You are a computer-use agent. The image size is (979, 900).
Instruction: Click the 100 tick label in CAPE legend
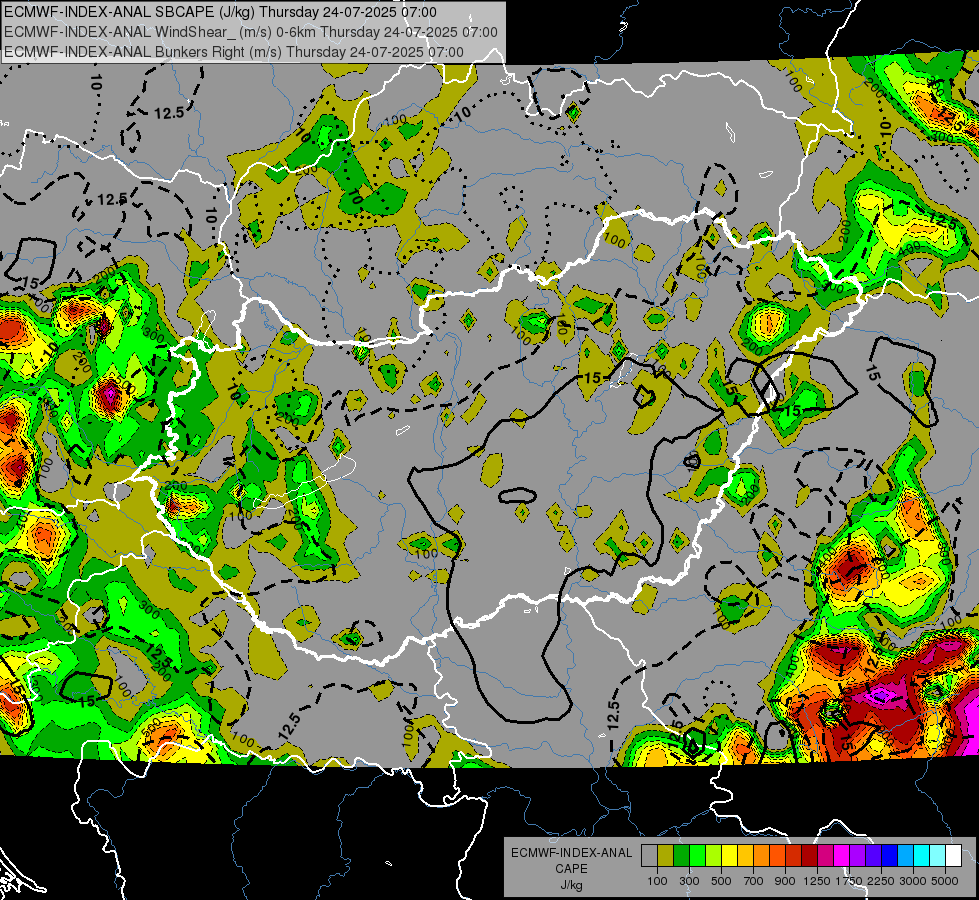[x=657, y=881]
